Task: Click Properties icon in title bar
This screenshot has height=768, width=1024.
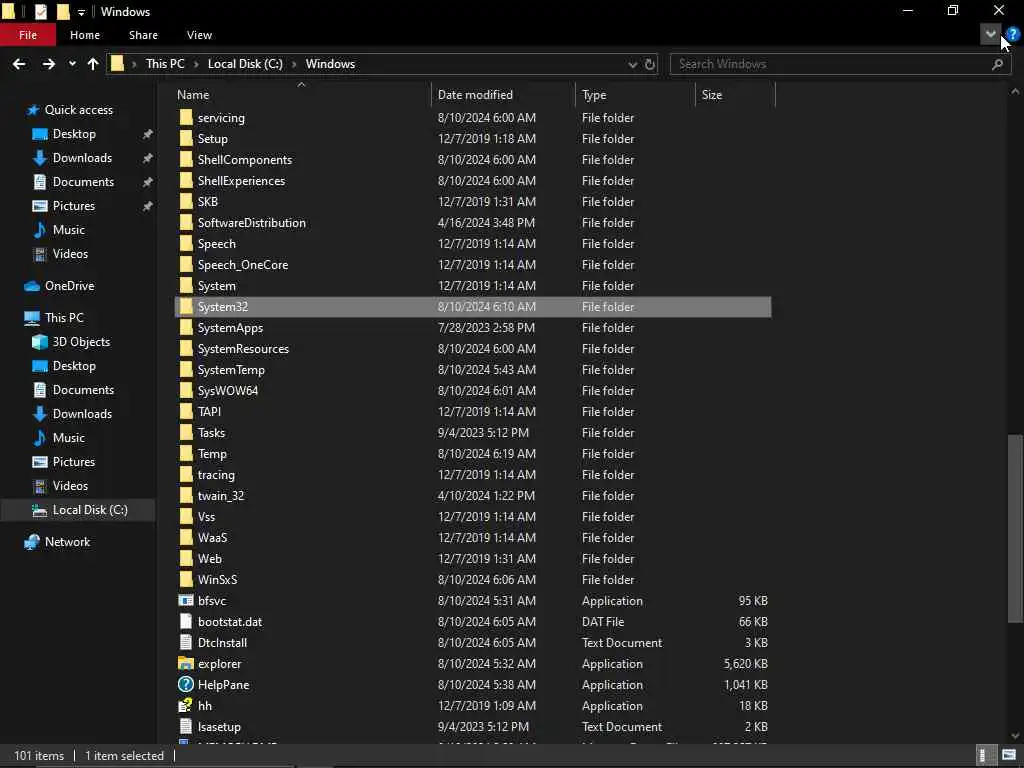Action: (40, 12)
